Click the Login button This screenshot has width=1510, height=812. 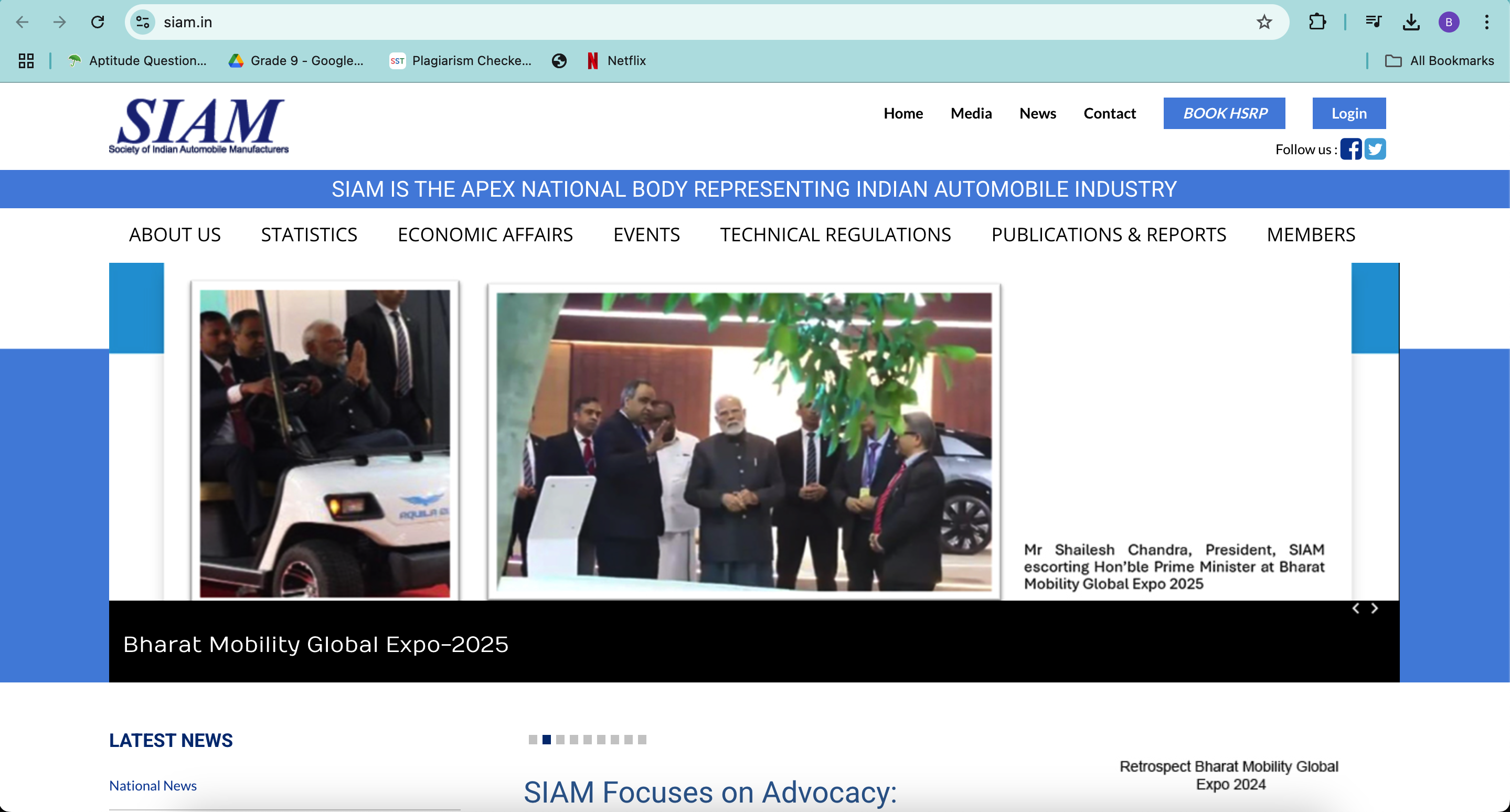coord(1349,113)
